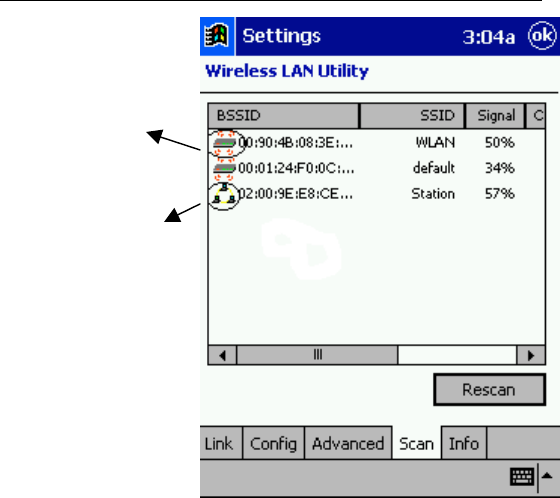Sort networks by the SSID column header
The image size is (560, 498).
[x=412, y=116]
